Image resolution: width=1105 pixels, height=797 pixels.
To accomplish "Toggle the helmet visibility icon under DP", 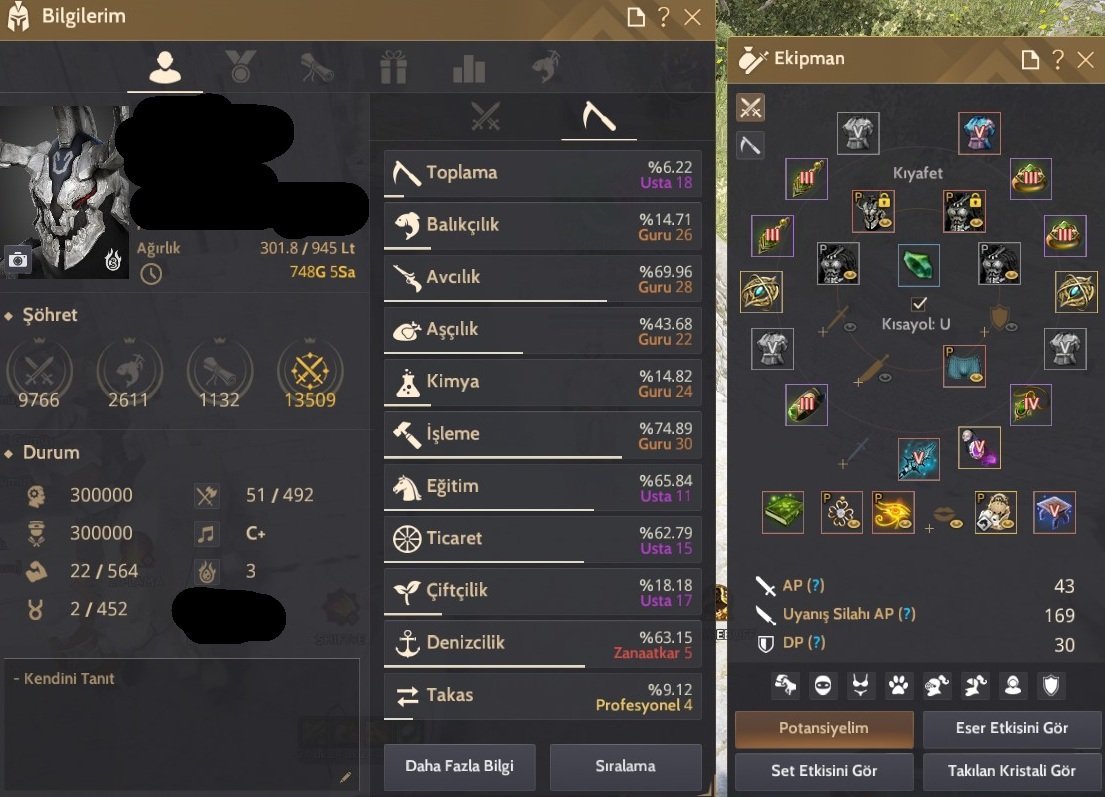I will tap(937, 685).
